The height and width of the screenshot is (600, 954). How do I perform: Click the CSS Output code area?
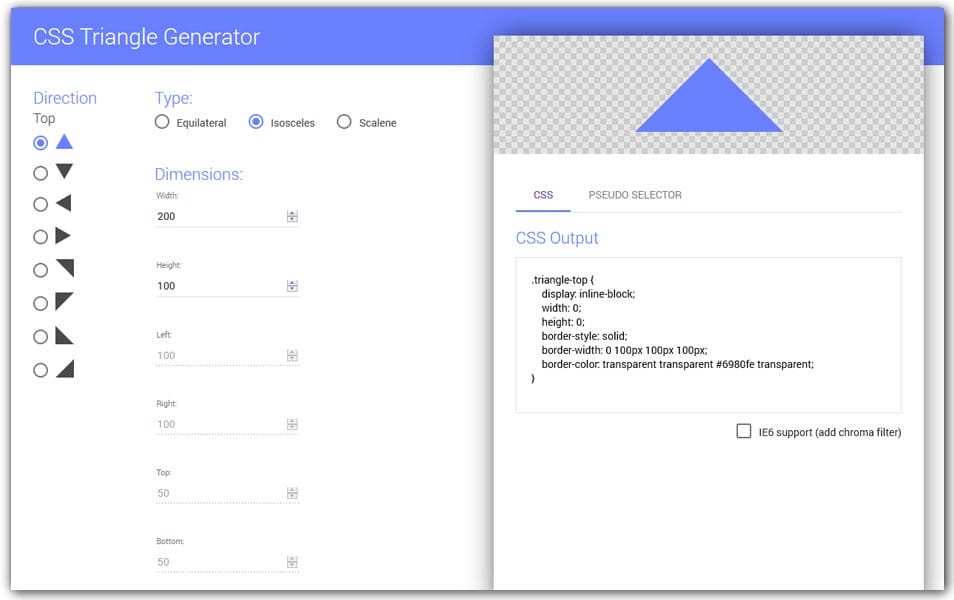coord(707,334)
